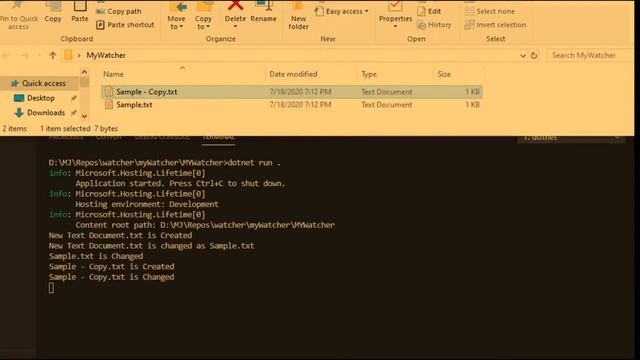Click MyWatcher in the address bar
Screen dimensions: 640x360
[106, 55]
